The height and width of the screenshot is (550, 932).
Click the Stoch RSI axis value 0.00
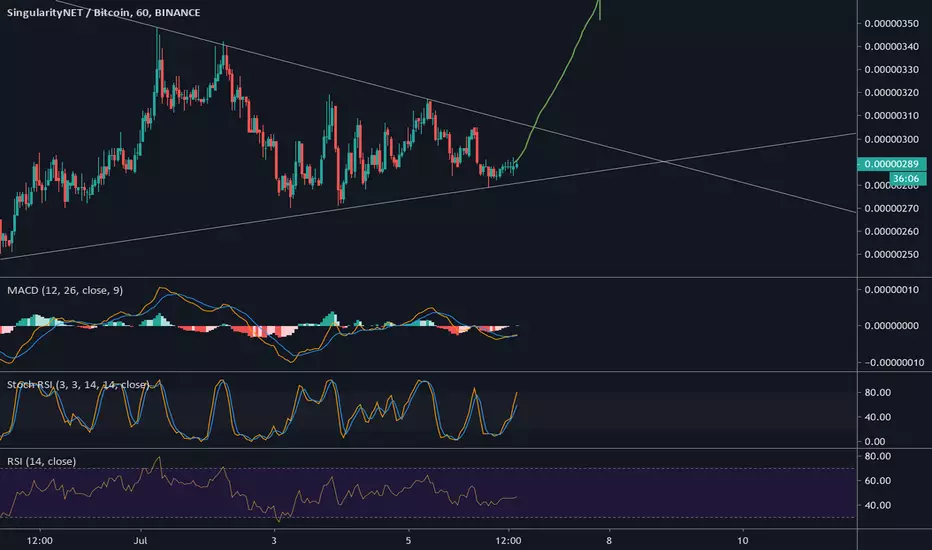(x=875, y=442)
